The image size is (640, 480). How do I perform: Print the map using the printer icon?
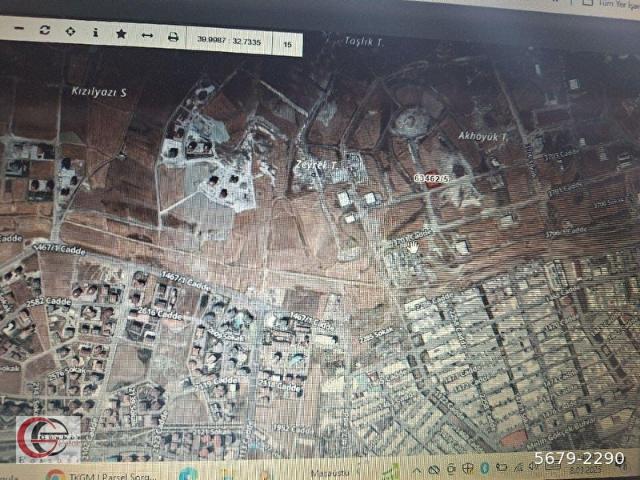173,37
